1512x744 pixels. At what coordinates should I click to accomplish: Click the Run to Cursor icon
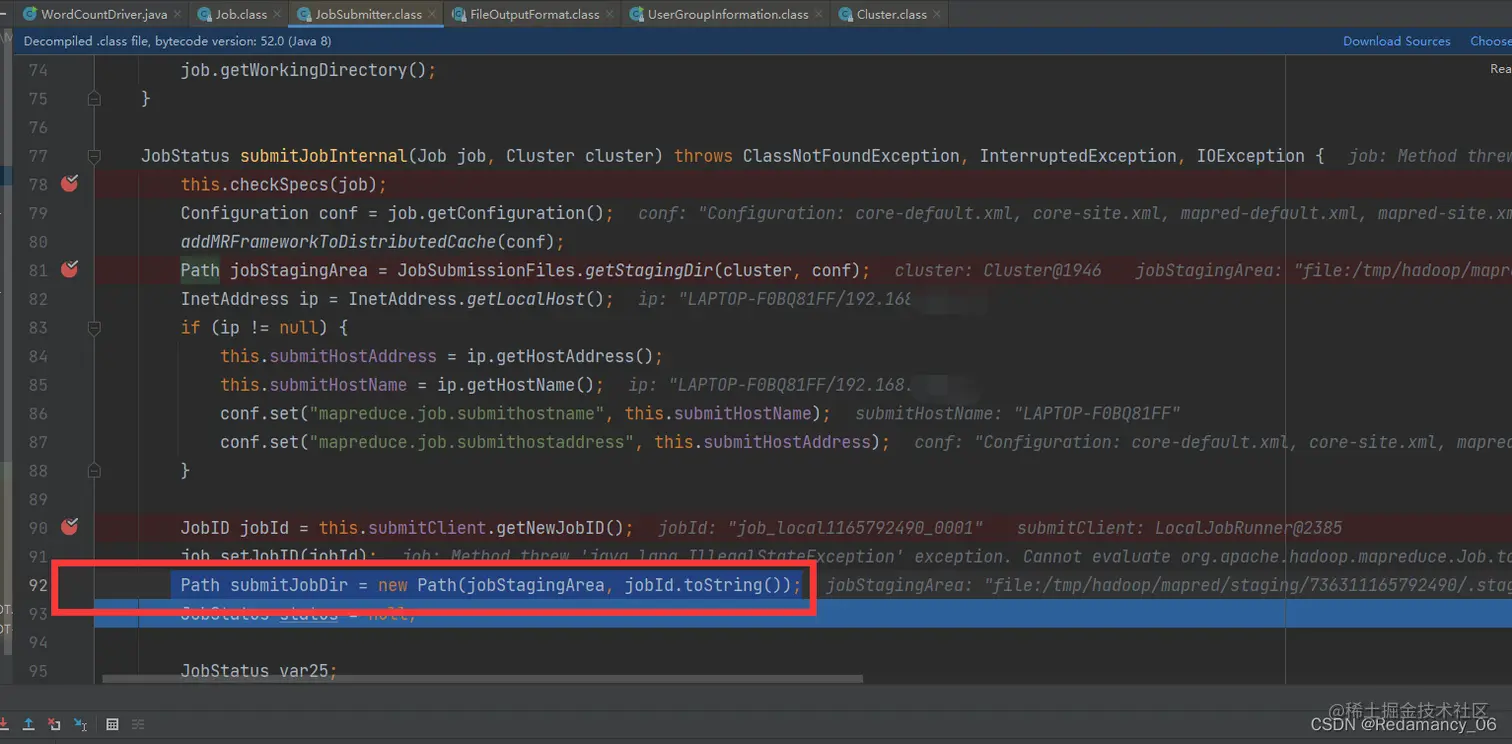[80, 724]
